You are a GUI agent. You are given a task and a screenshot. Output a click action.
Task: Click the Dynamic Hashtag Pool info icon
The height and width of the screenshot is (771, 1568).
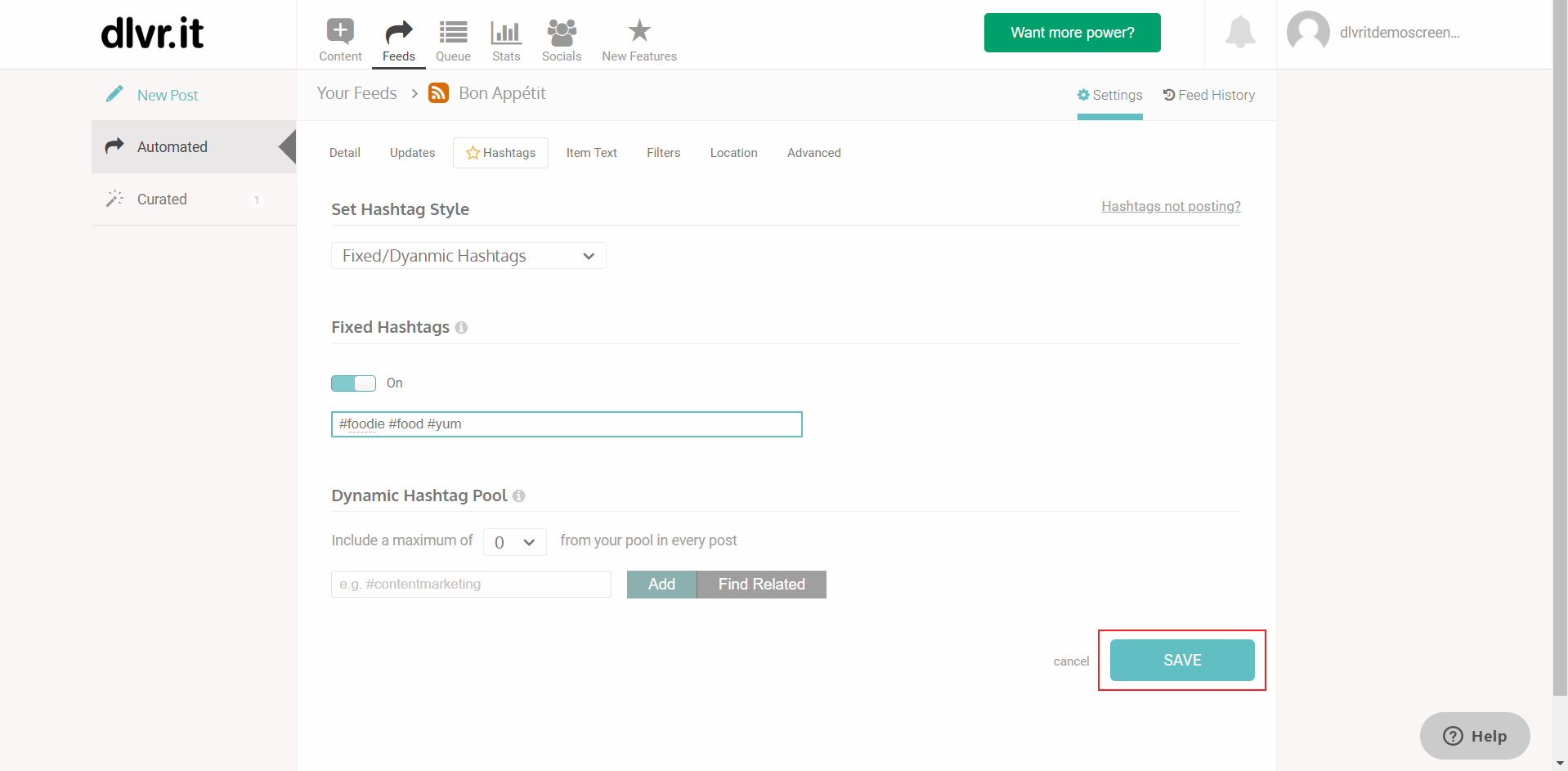coord(518,495)
